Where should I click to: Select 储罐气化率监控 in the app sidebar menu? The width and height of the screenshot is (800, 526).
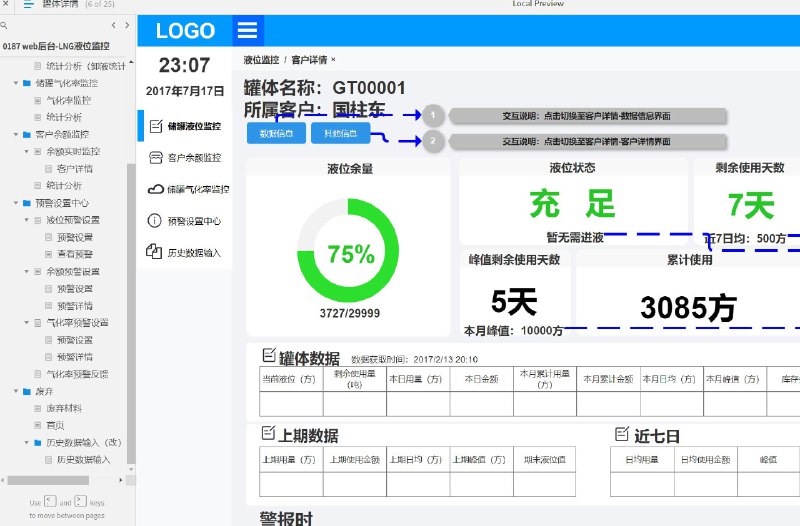point(185,189)
